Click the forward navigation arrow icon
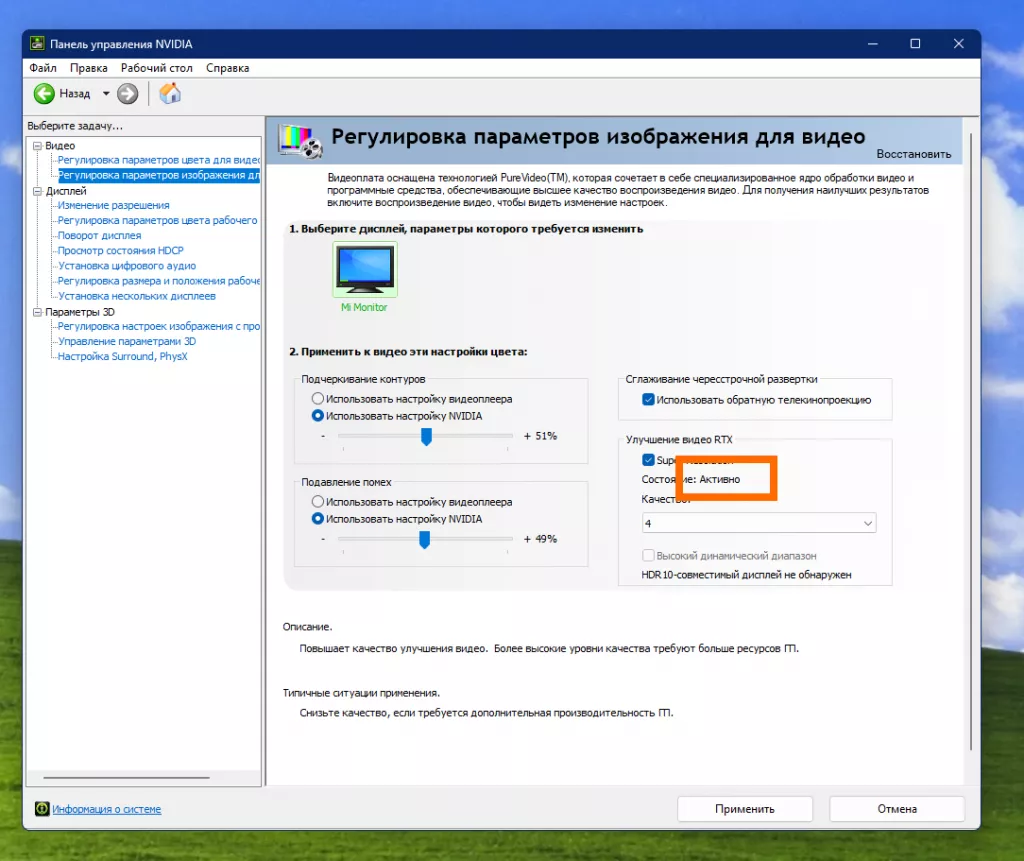 tap(126, 93)
